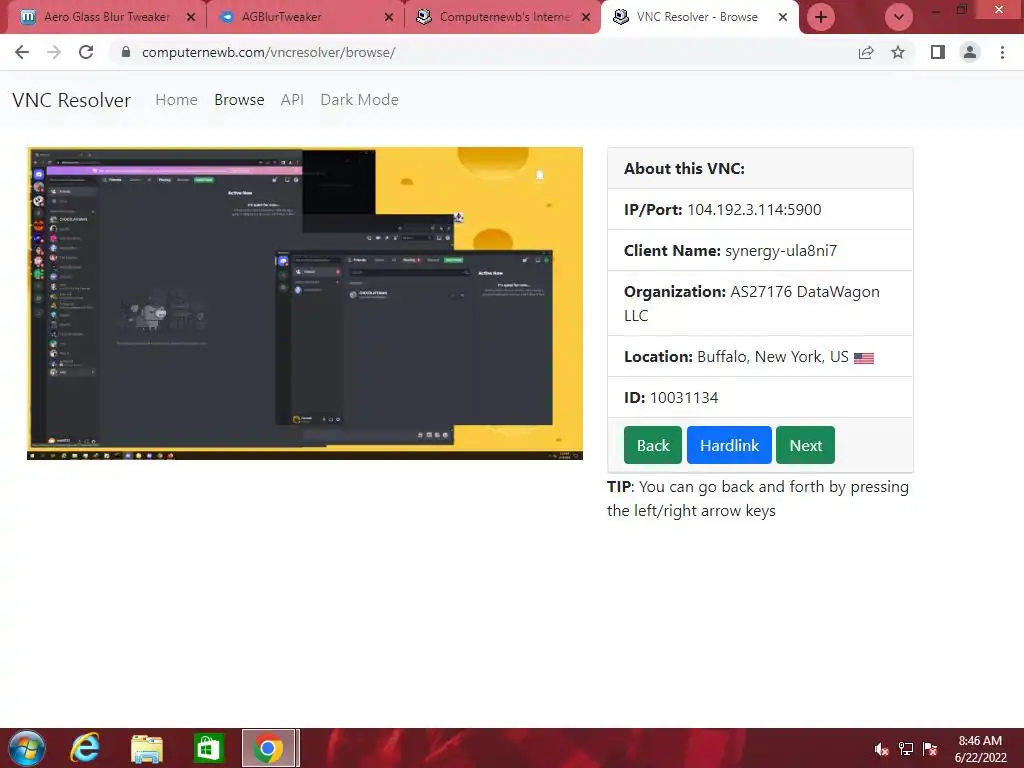Open File Explorer from taskbar
Viewport: 1024px width, 768px height.
[146, 748]
